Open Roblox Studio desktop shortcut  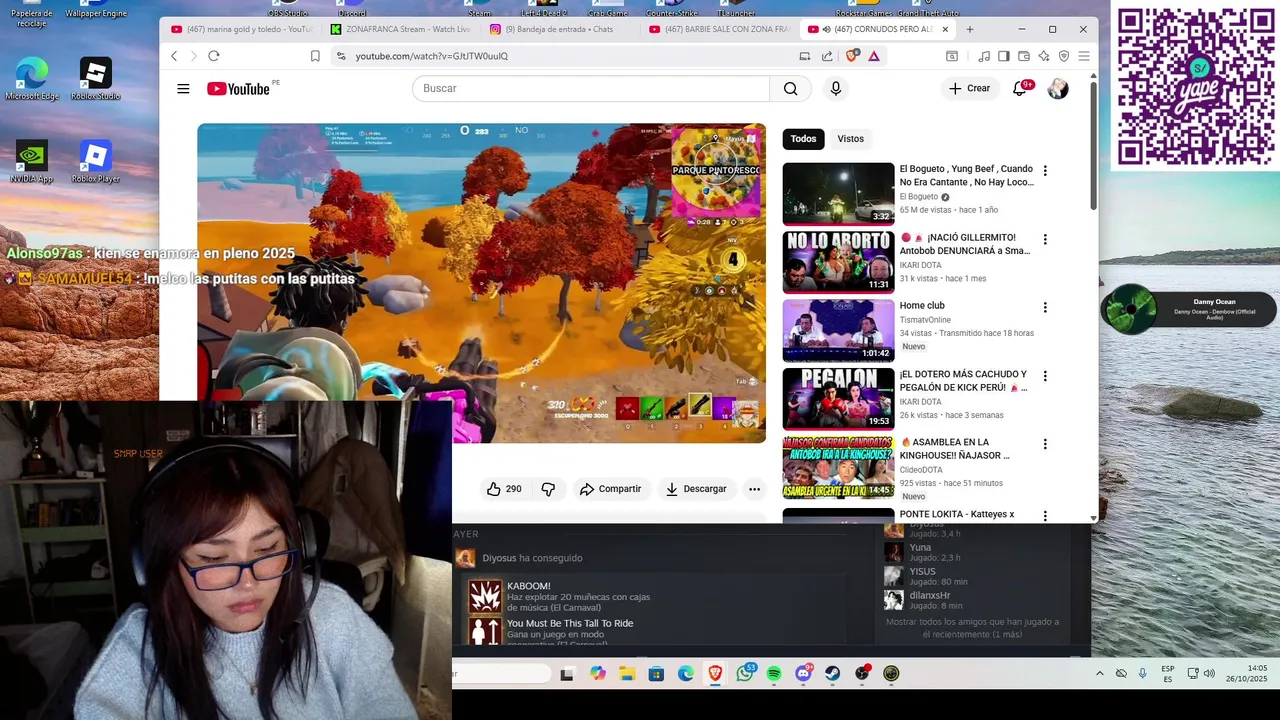click(x=96, y=79)
